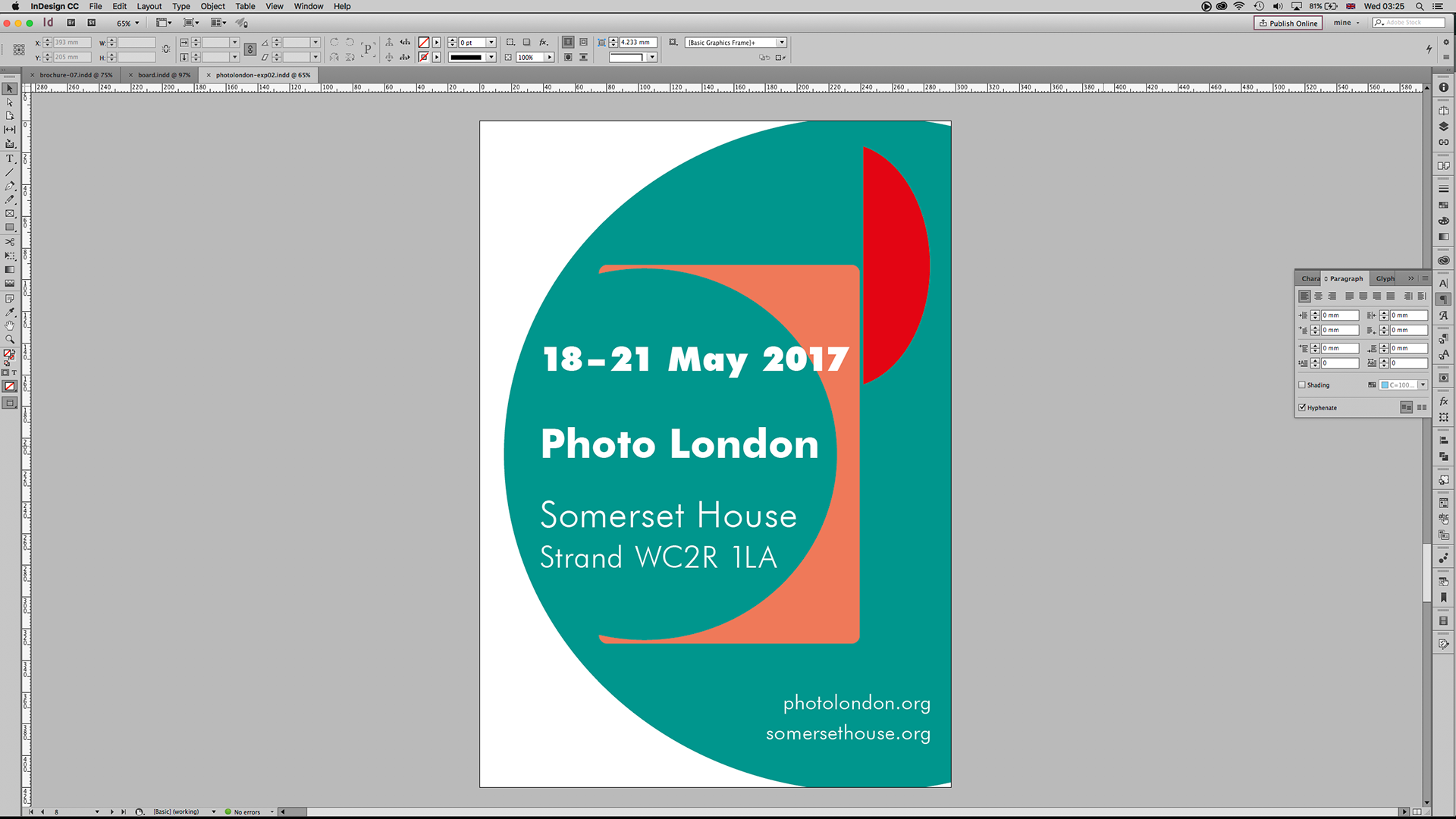Choose the Hand tool
Image resolution: width=1456 pixels, height=819 pixels.
[x=10, y=325]
